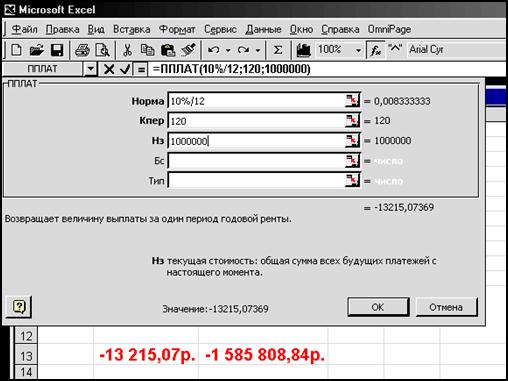508x381 pixels.
Task: Open the Вставка menu
Action: [131, 30]
